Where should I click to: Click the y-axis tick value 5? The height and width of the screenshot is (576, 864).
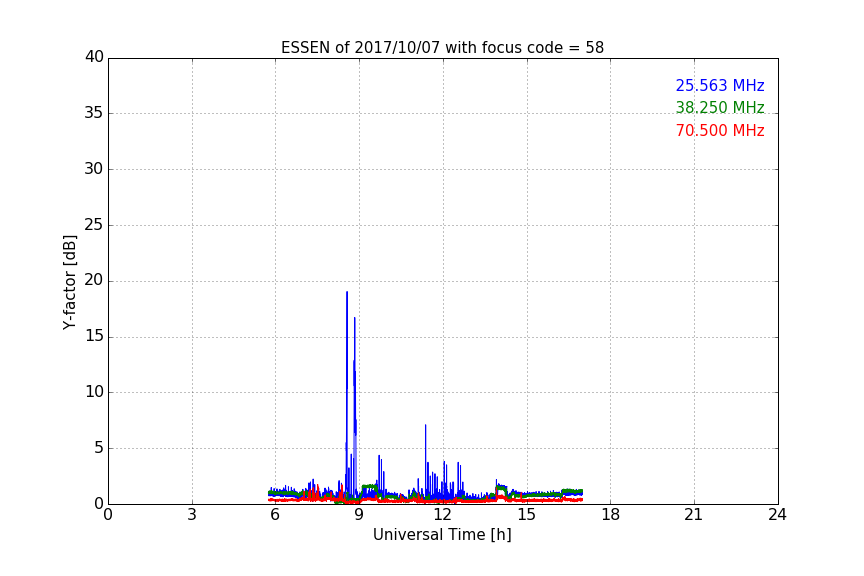click(x=99, y=448)
